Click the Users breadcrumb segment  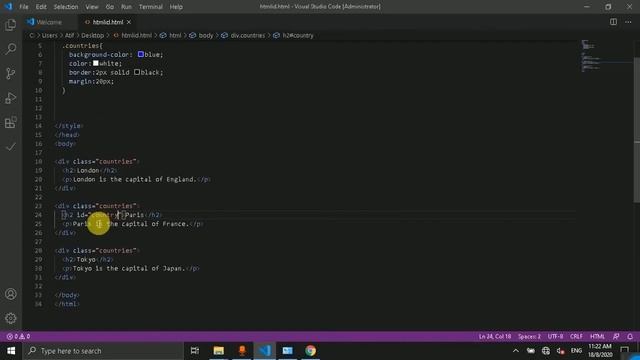click(49, 36)
